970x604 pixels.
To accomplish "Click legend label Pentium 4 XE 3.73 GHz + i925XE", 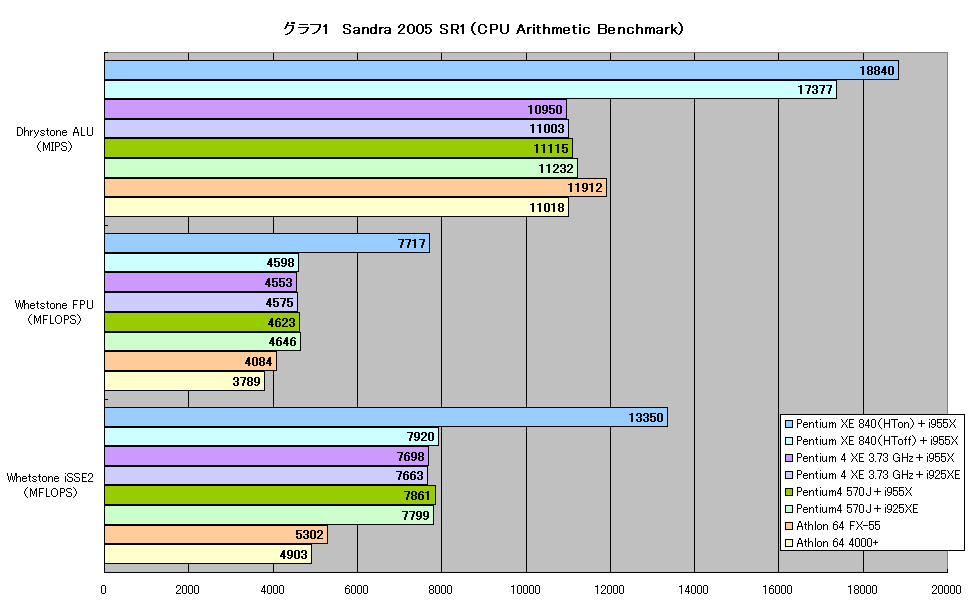I will pyautogui.click(x=878, y=475).
